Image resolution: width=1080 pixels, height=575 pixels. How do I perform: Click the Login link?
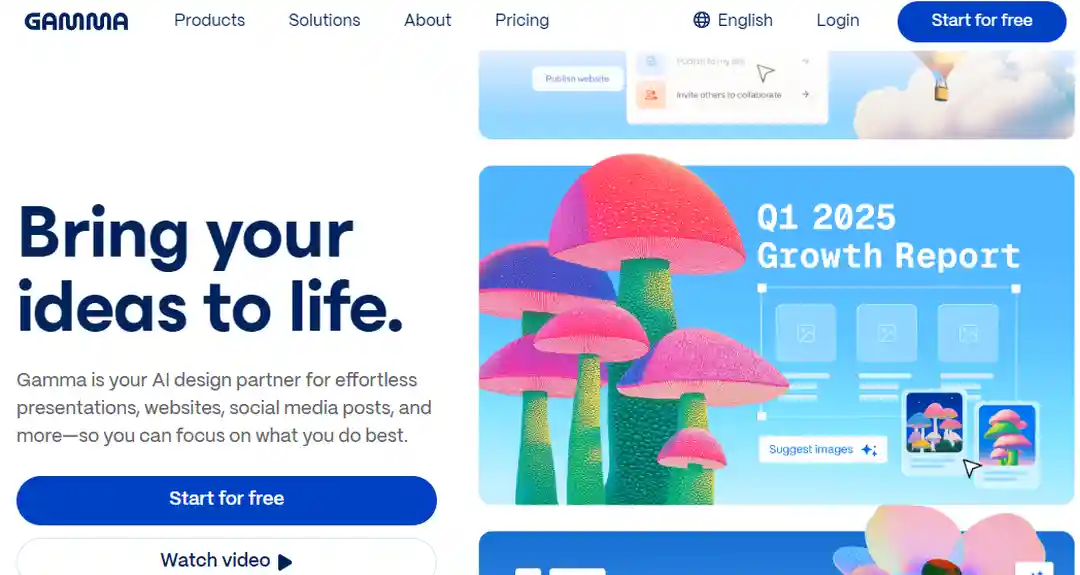click(838, 20)
